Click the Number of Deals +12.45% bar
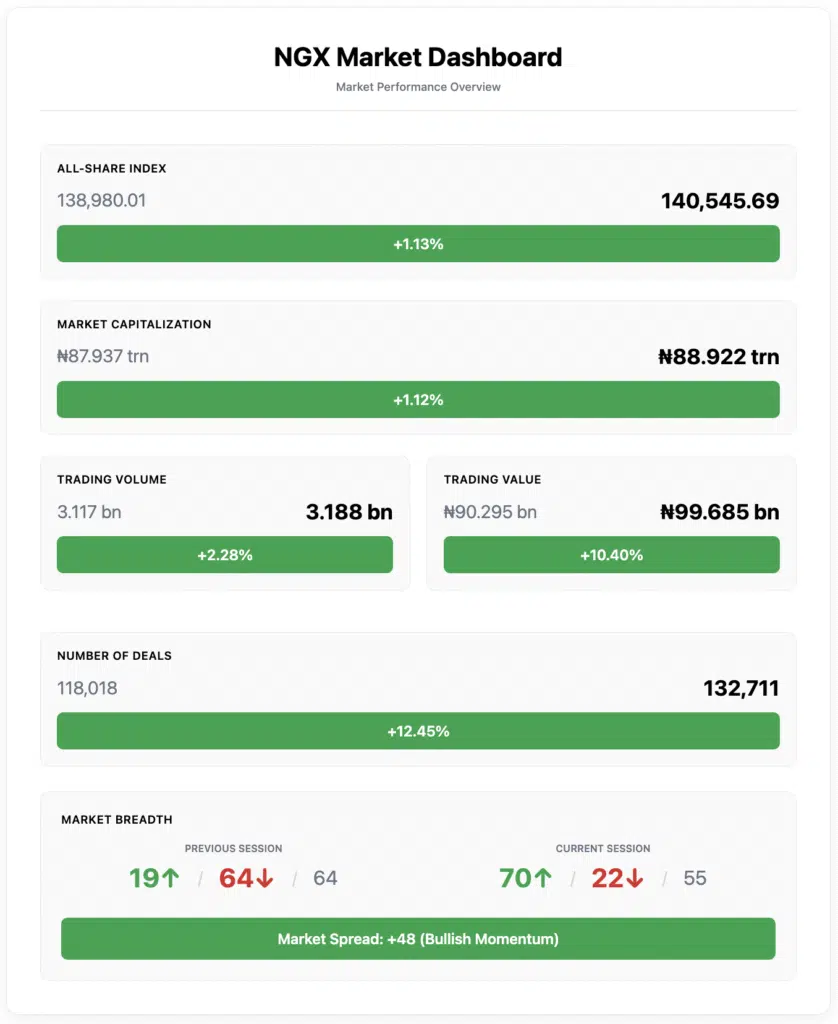The image size is (838, 1024). pyautogui.click(x=418, y=731)
